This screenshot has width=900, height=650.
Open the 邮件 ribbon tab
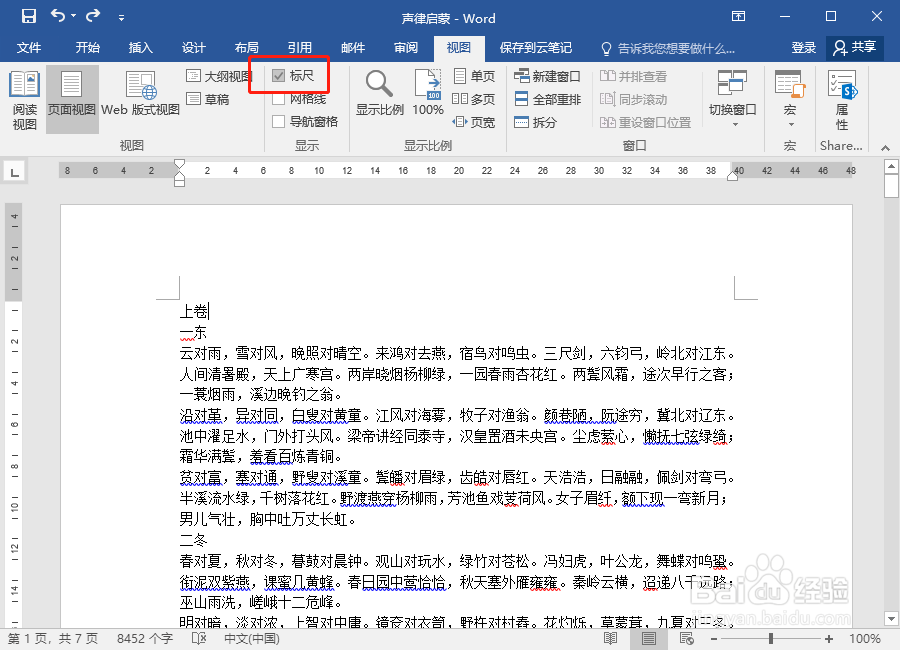352,47
